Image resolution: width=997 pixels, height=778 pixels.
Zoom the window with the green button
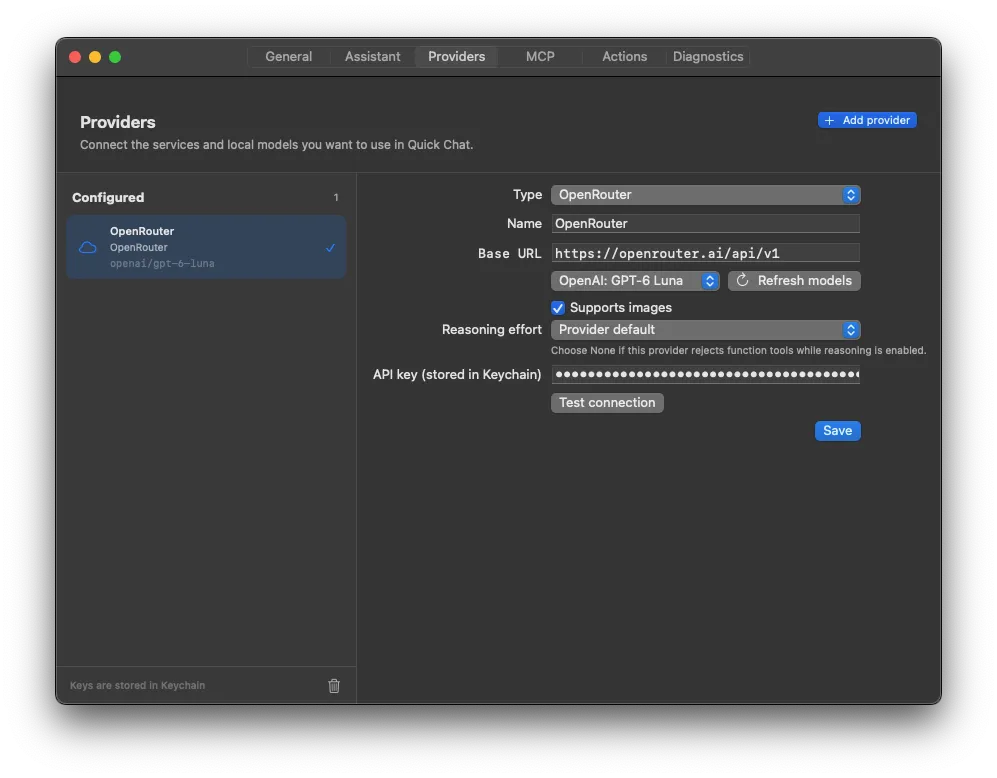(x=115, y=57)
